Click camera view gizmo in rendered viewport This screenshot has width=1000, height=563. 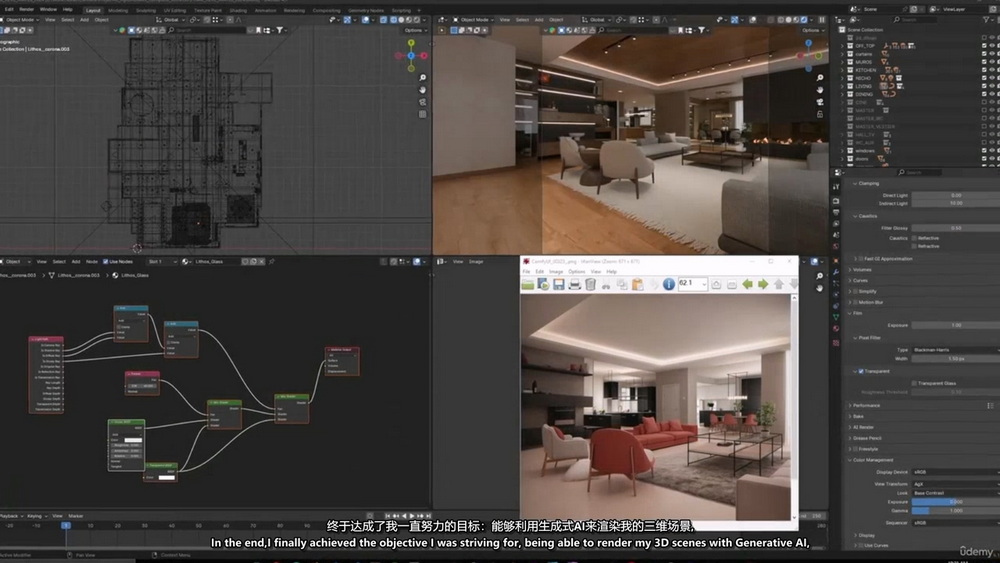click(820, 102)
